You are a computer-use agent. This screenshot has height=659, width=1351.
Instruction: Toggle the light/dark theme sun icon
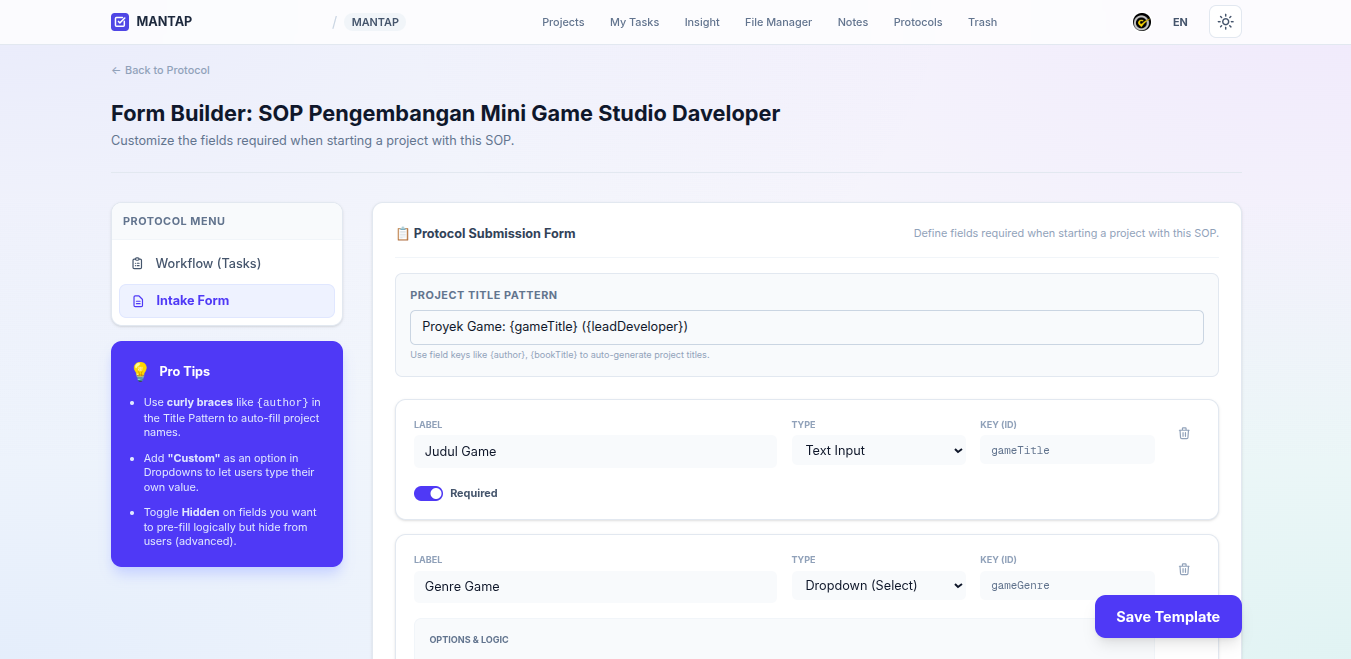coord(1225,22)
